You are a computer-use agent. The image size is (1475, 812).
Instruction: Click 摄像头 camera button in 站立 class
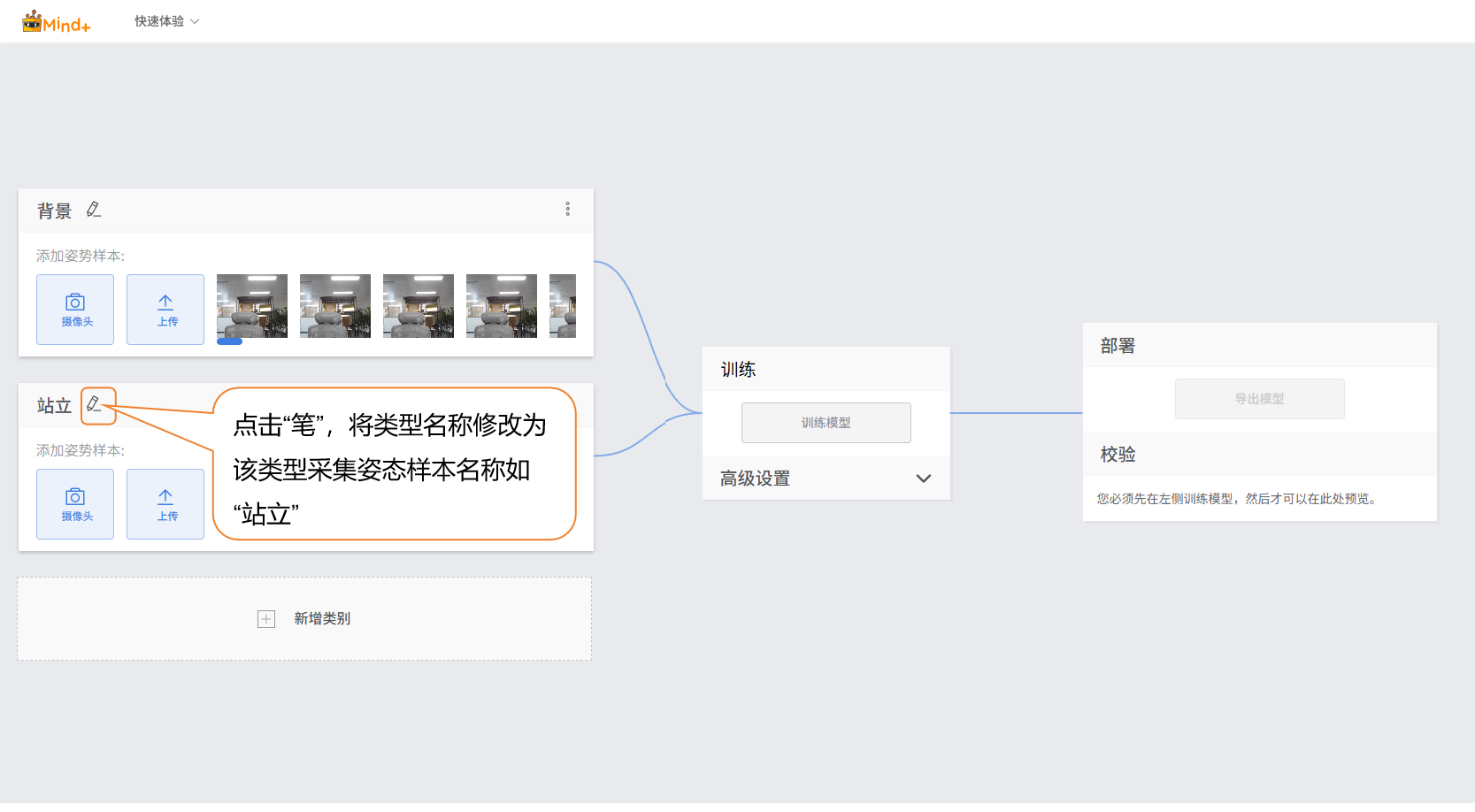75,504
